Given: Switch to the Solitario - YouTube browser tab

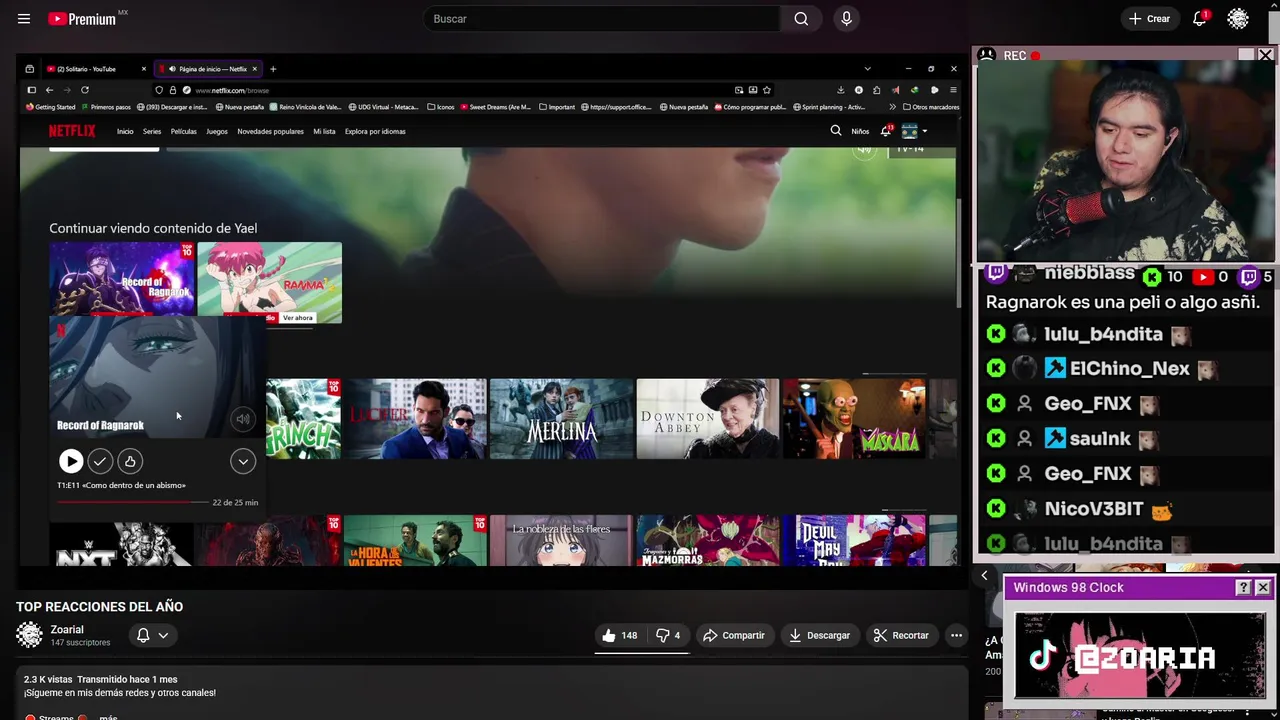Looking at the screenshot, I should [96, 69].
